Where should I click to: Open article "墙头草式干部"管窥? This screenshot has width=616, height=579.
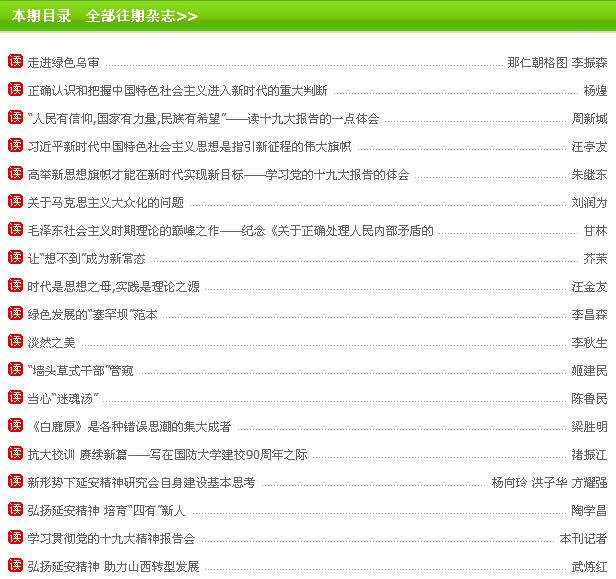(x=80, y=371)
